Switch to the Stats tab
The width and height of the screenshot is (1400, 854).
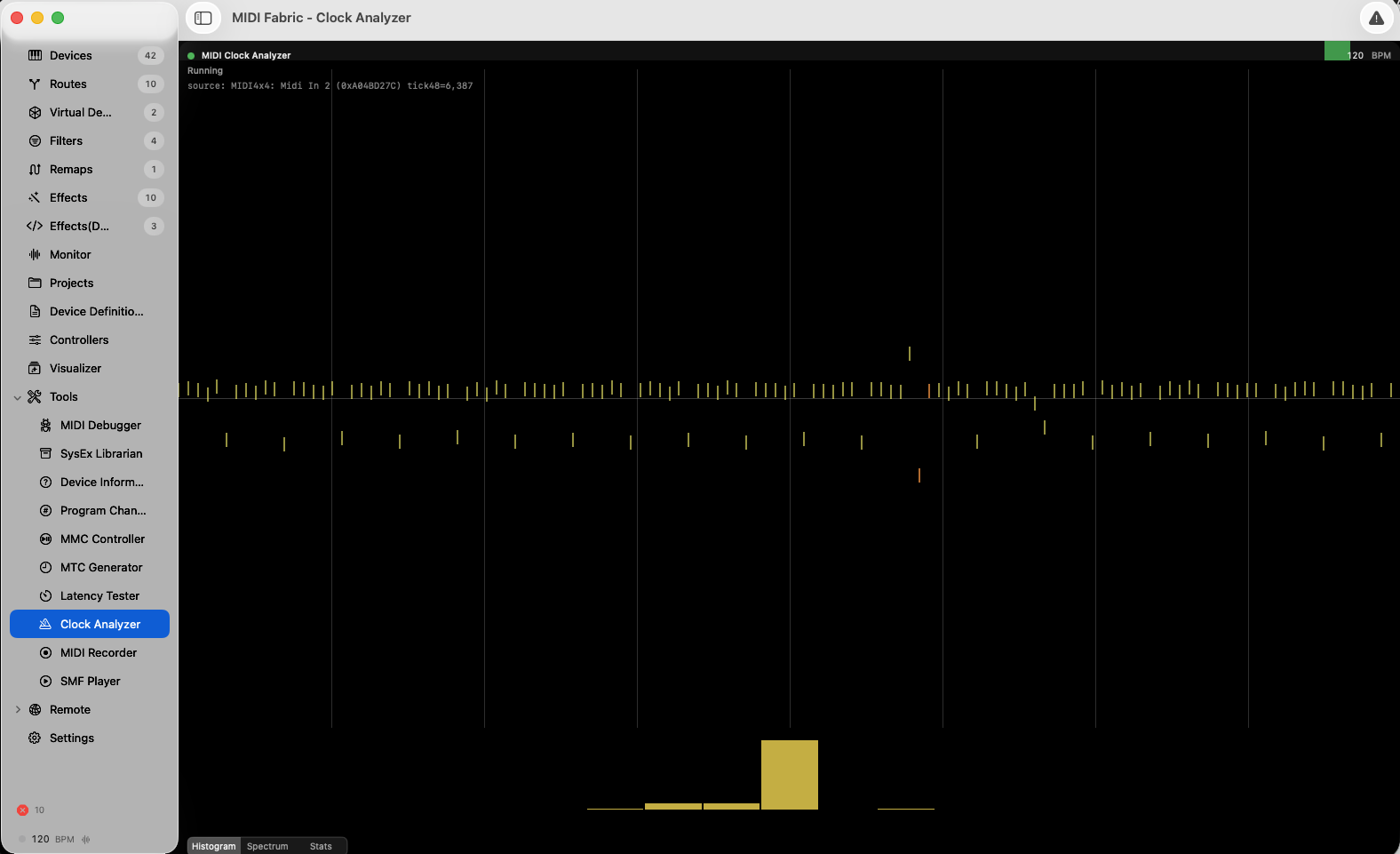(x=321, y=846)
